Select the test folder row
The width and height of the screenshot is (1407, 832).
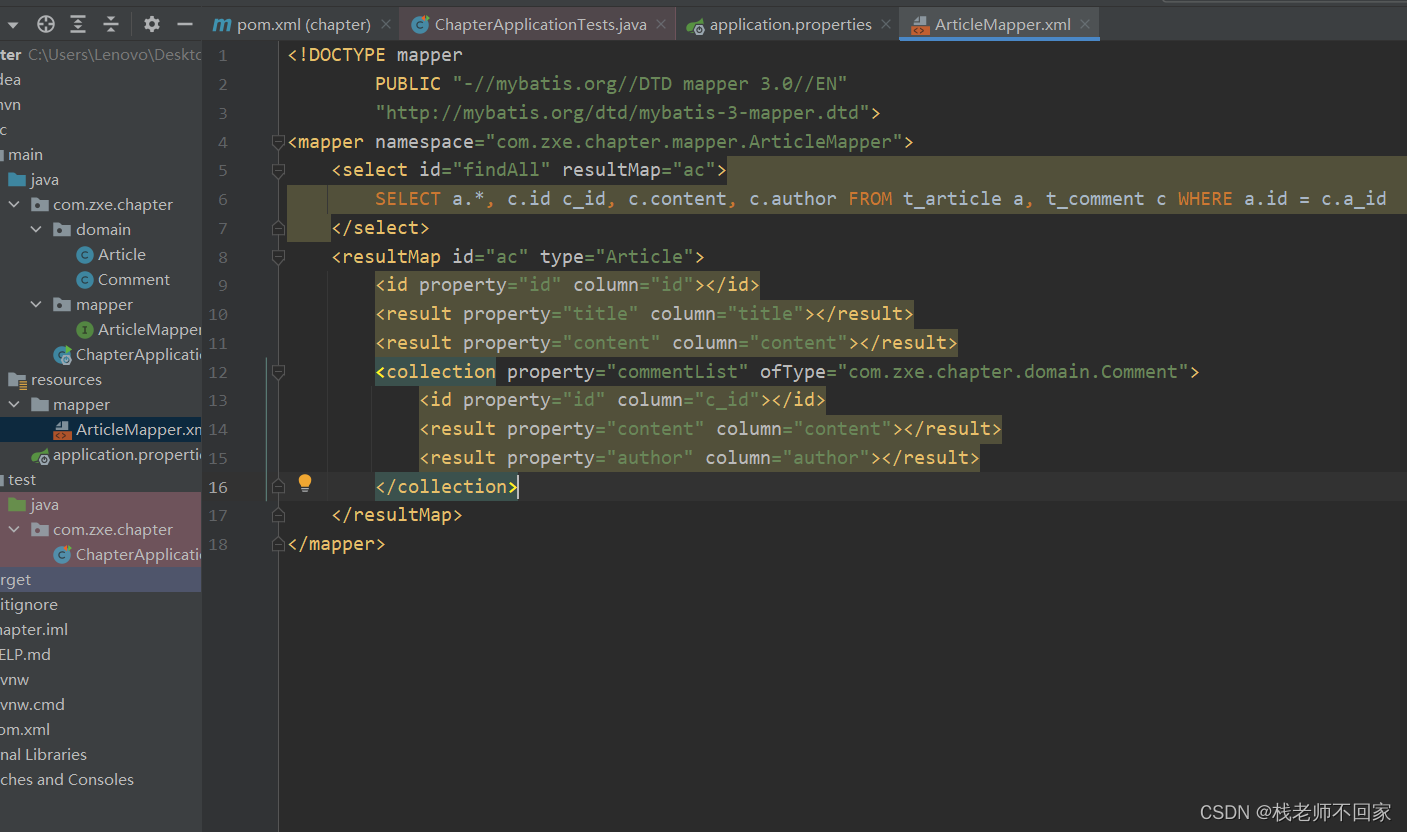100,480
